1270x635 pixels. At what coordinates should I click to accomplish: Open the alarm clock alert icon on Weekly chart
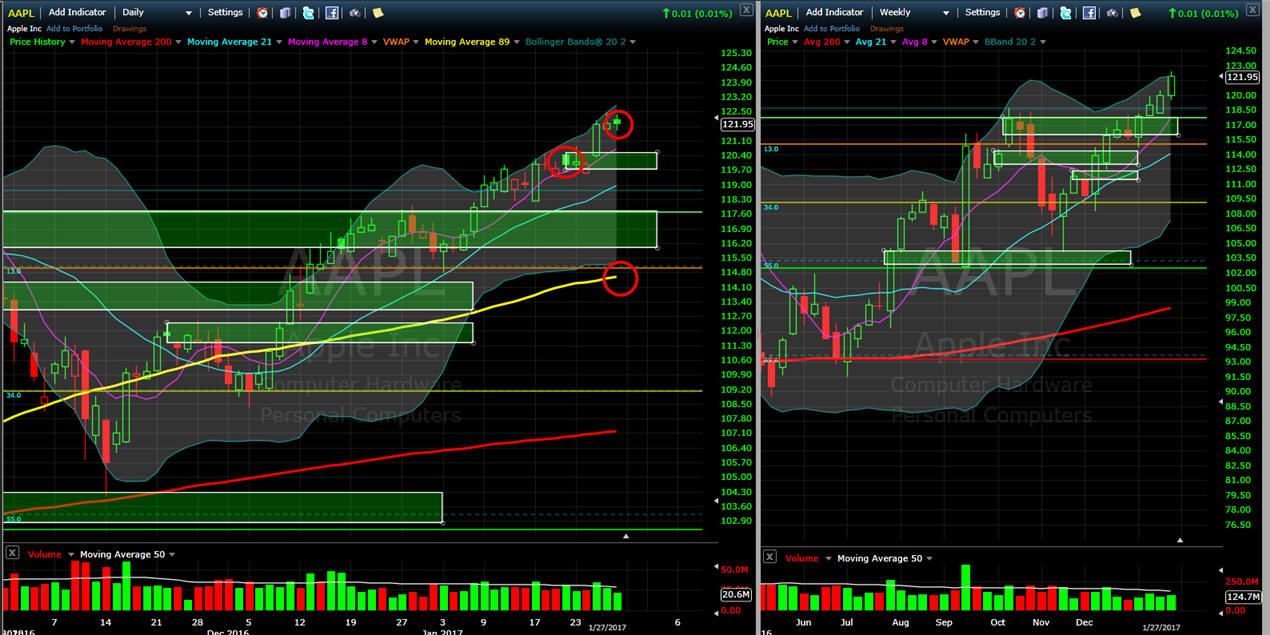click(1020, 13)
